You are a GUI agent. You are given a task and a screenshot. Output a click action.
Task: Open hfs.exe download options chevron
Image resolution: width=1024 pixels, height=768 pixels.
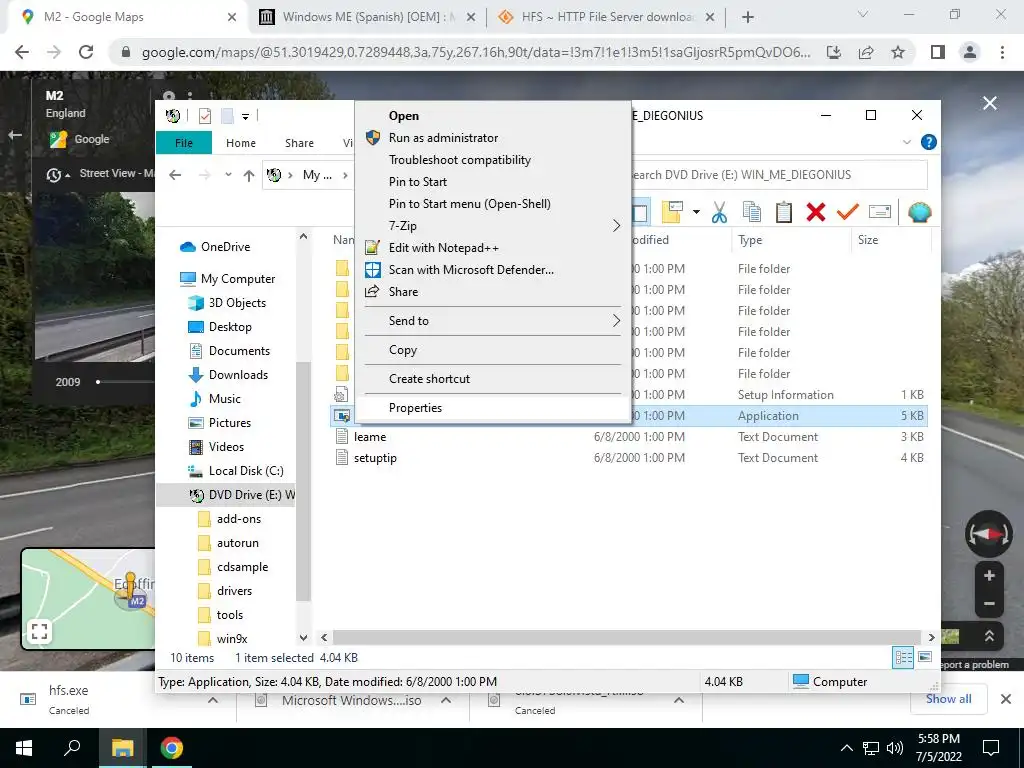[x=213, y=700]
